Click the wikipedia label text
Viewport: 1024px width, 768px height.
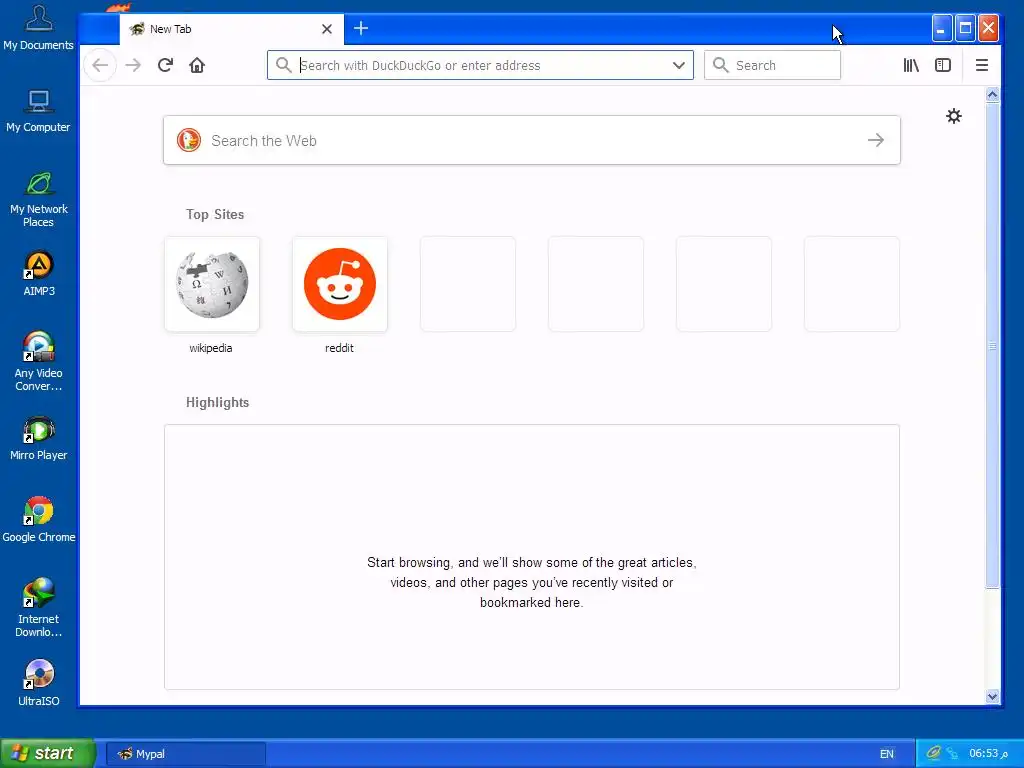coord(211,348)
